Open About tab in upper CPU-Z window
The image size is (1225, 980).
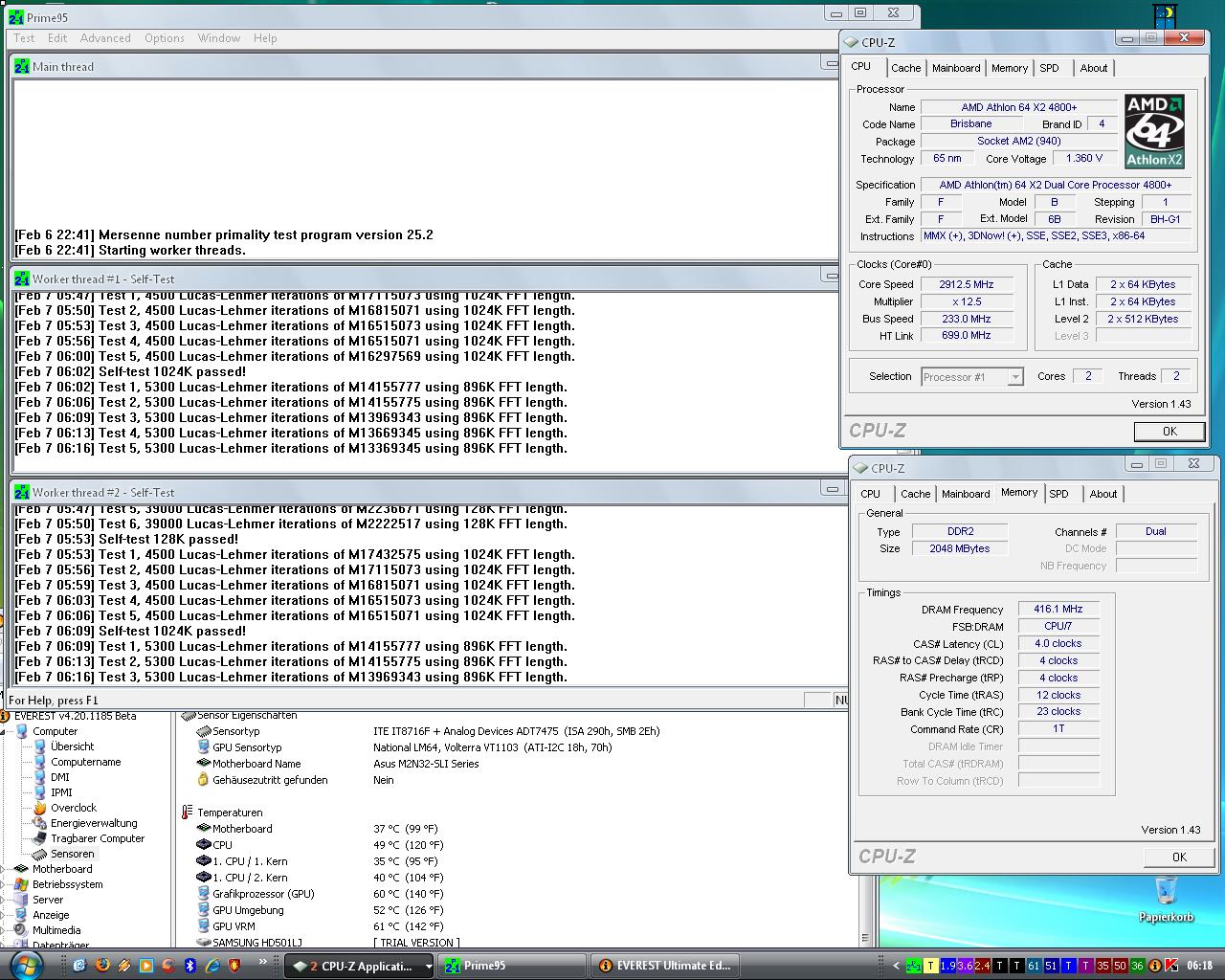pos(1094,68)
